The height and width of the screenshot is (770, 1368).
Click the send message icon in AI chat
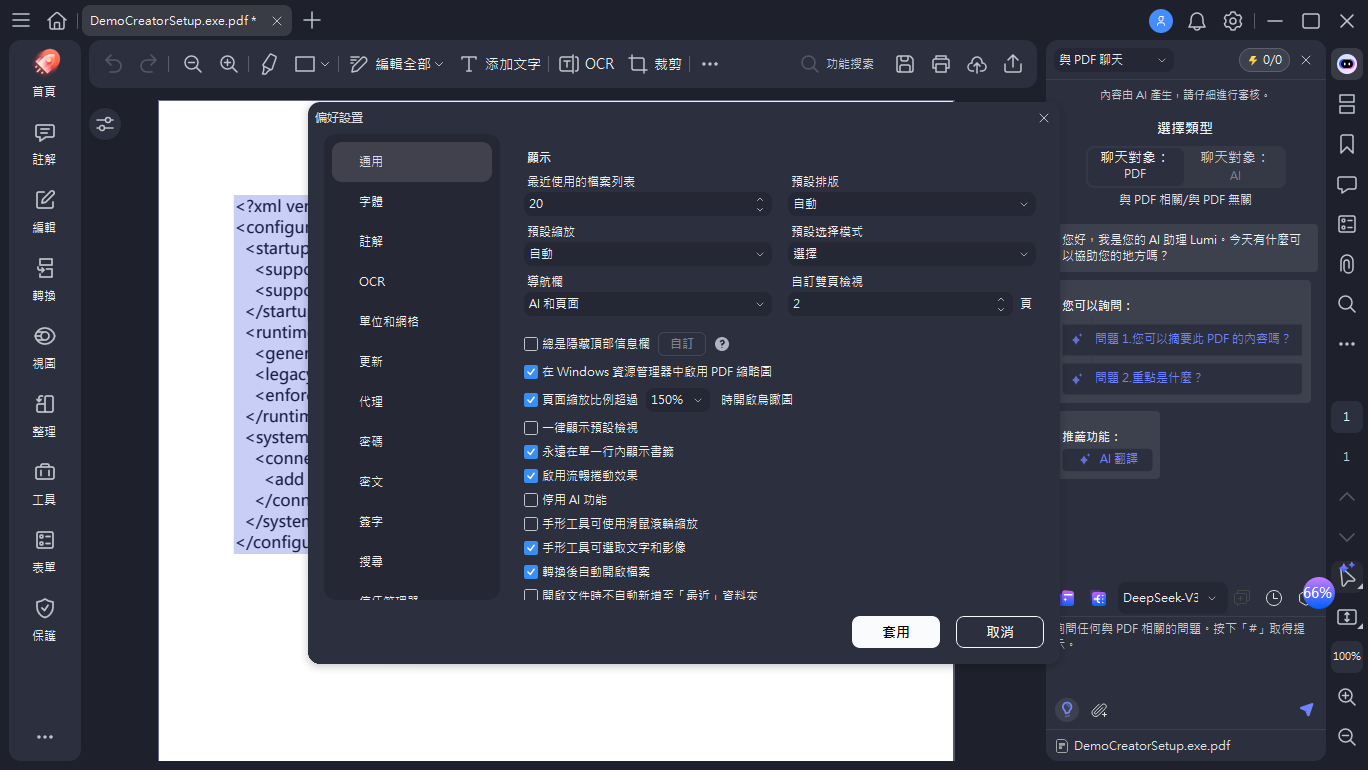pos(1306,709)
